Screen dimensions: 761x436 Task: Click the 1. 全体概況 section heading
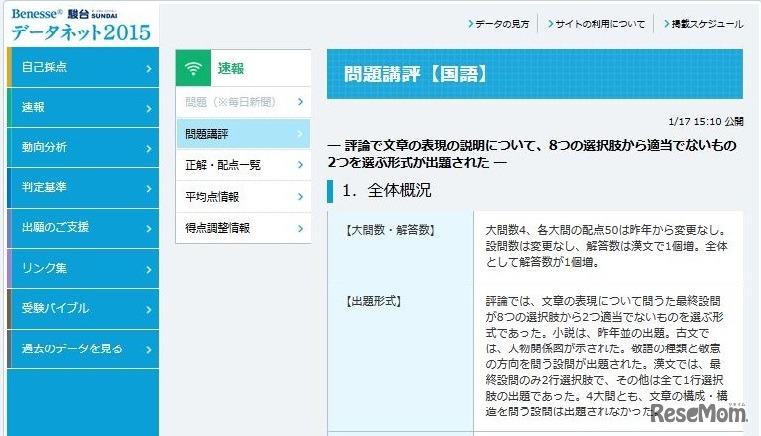(x=386, y=190)
